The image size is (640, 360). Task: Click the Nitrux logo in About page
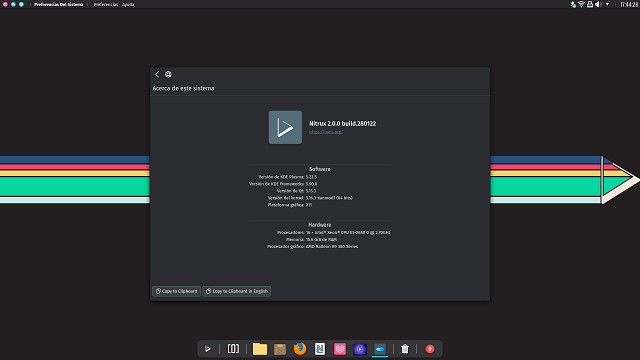pyautogui.click(x=285, y=127)
